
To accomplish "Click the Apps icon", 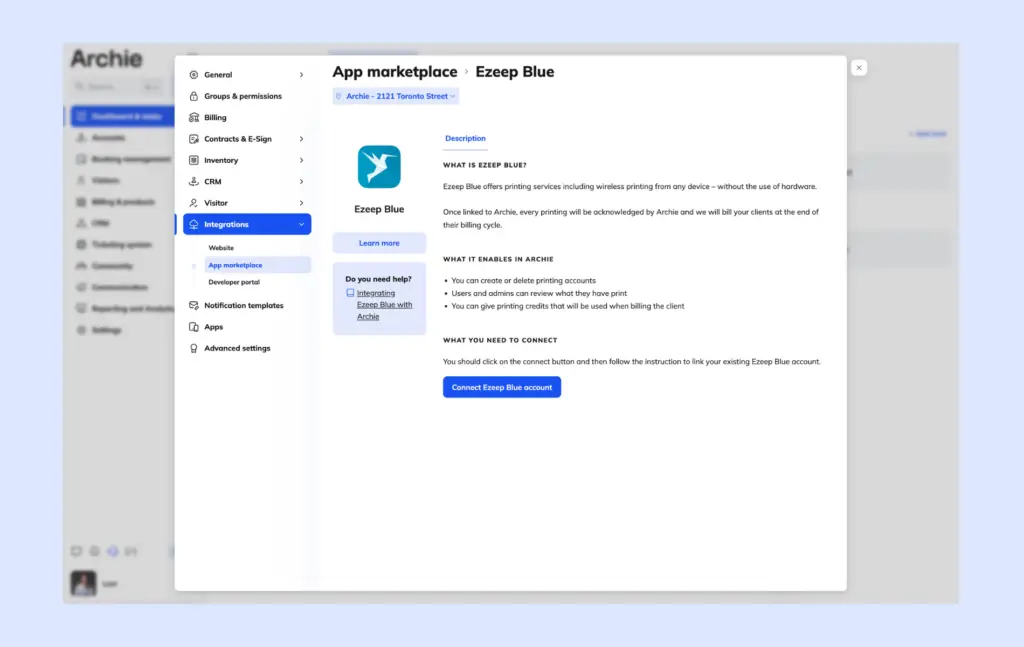I will click(193, 327).
